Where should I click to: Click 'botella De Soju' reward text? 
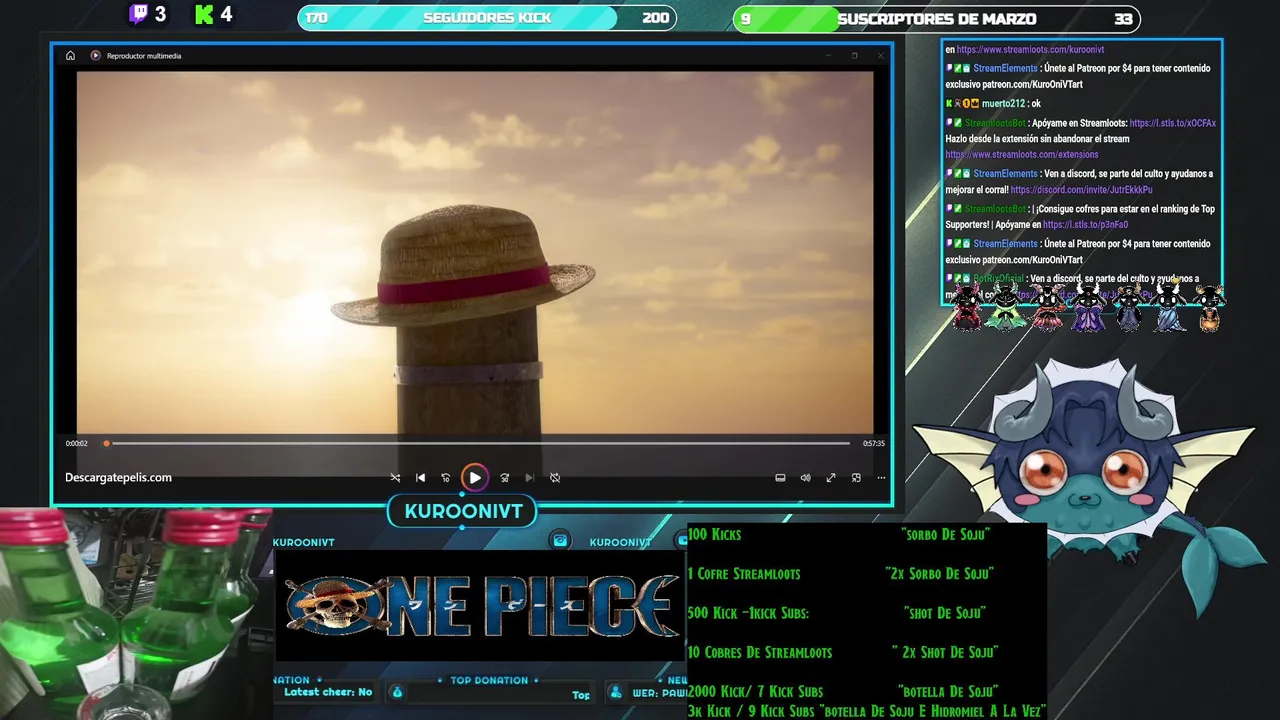948,691
